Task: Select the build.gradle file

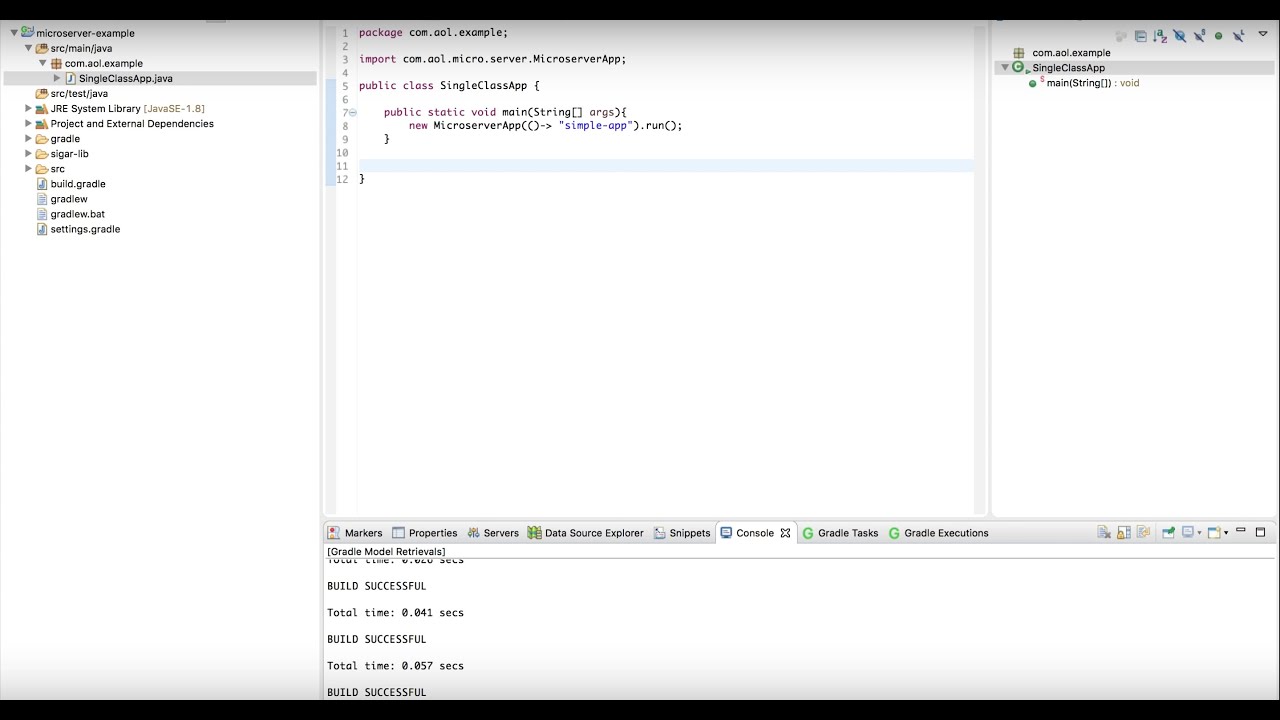Action: pos(78,184)
